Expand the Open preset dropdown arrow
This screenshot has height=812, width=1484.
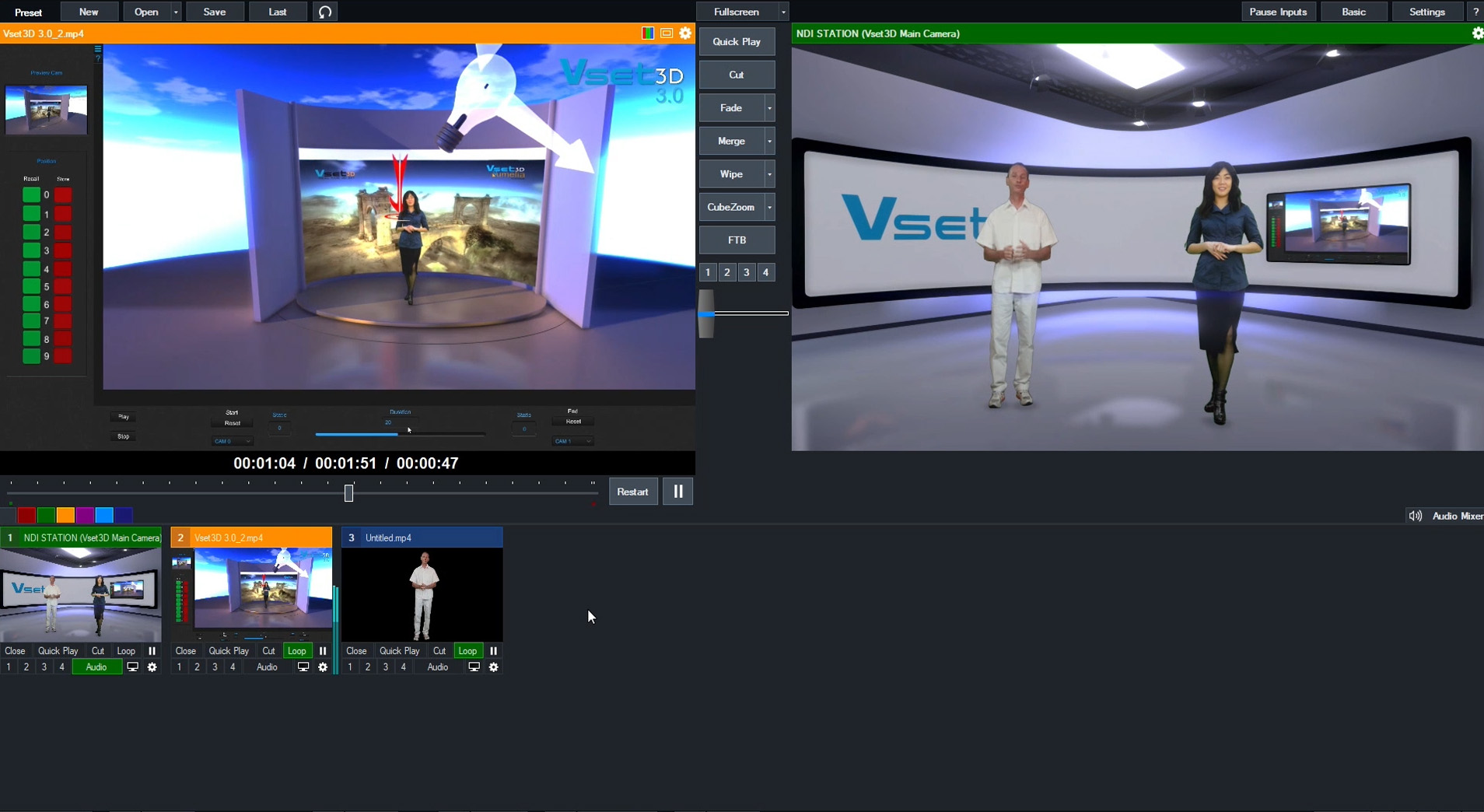point(176,12)
